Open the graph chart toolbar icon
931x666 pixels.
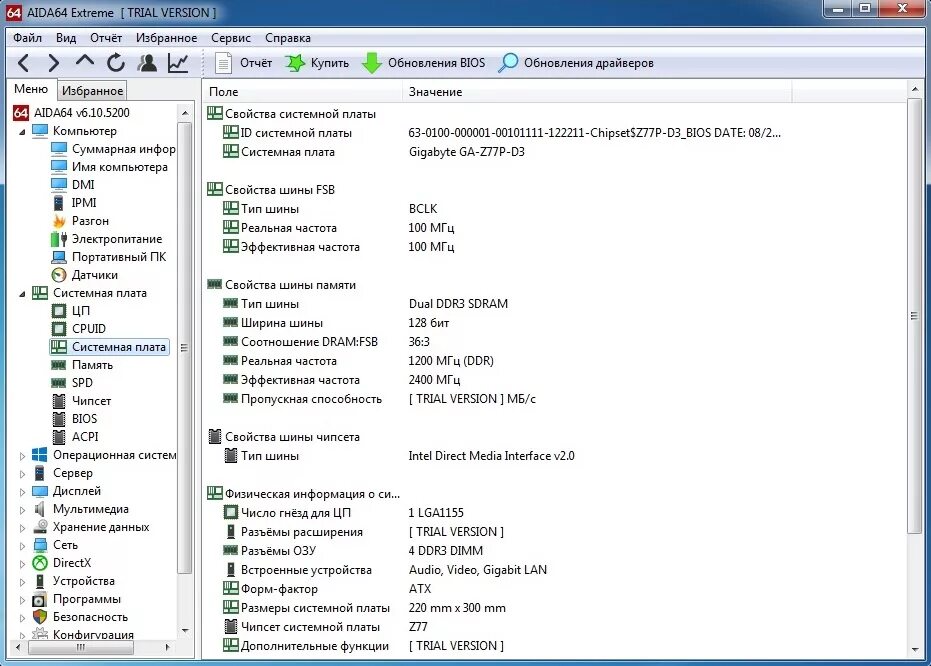178,63
